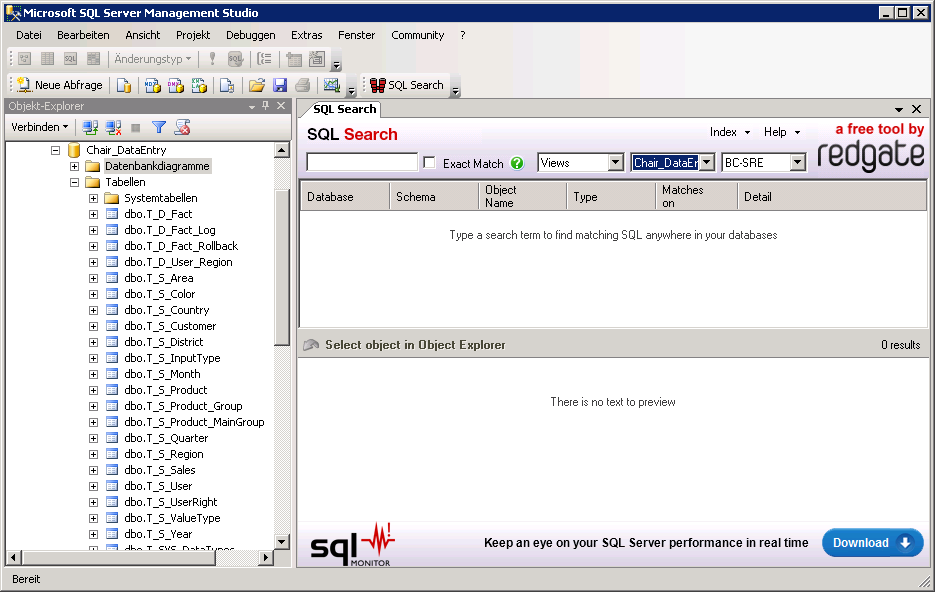
Task: Open the Projekt menu
Action: click(x=193, y=35)
